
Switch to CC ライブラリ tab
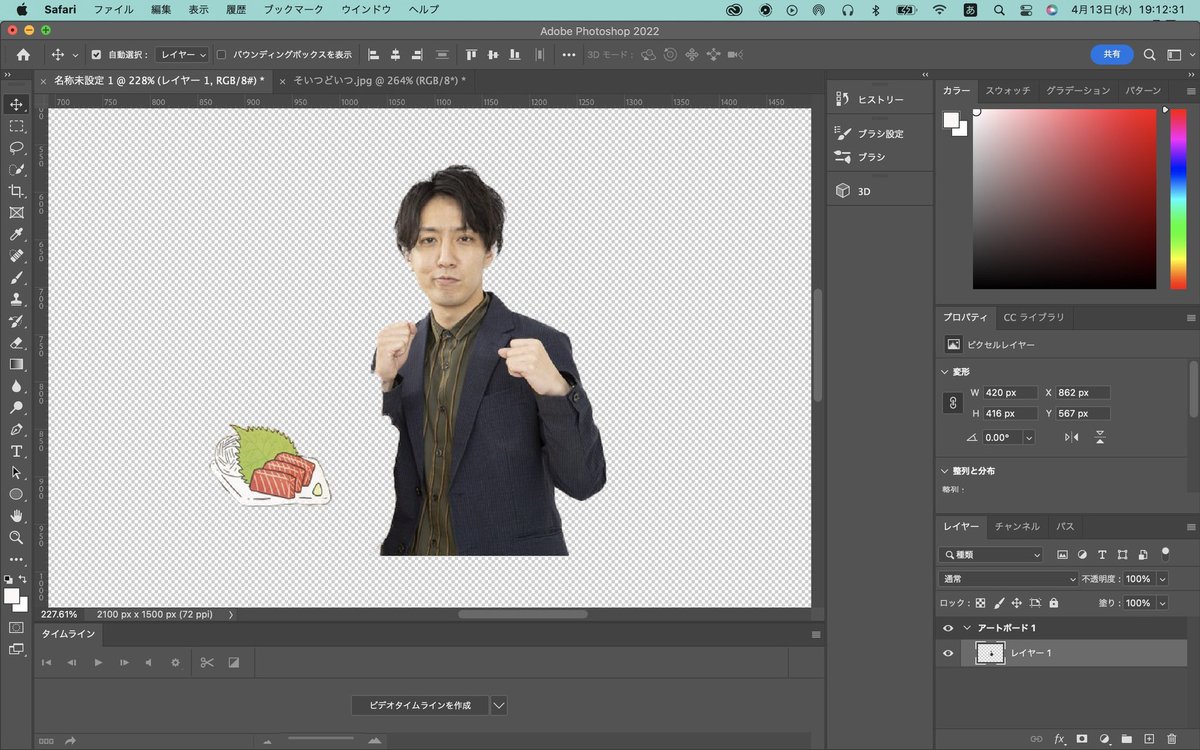click(x=1034, y=318)
